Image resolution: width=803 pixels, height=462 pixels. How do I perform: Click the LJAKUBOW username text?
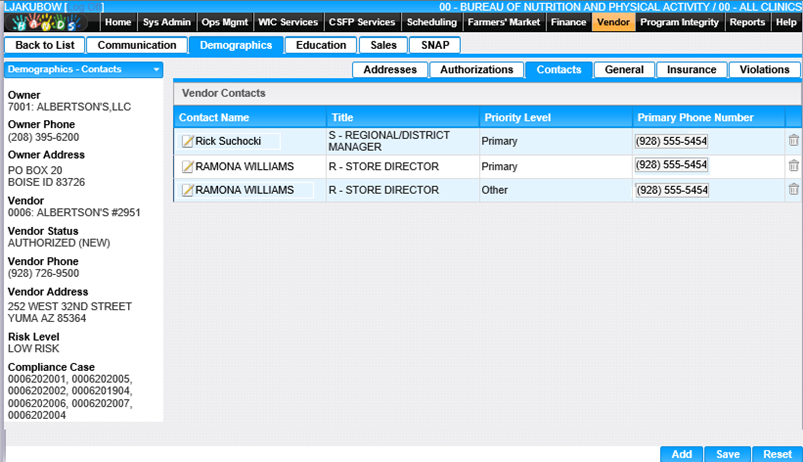point(33,7)
